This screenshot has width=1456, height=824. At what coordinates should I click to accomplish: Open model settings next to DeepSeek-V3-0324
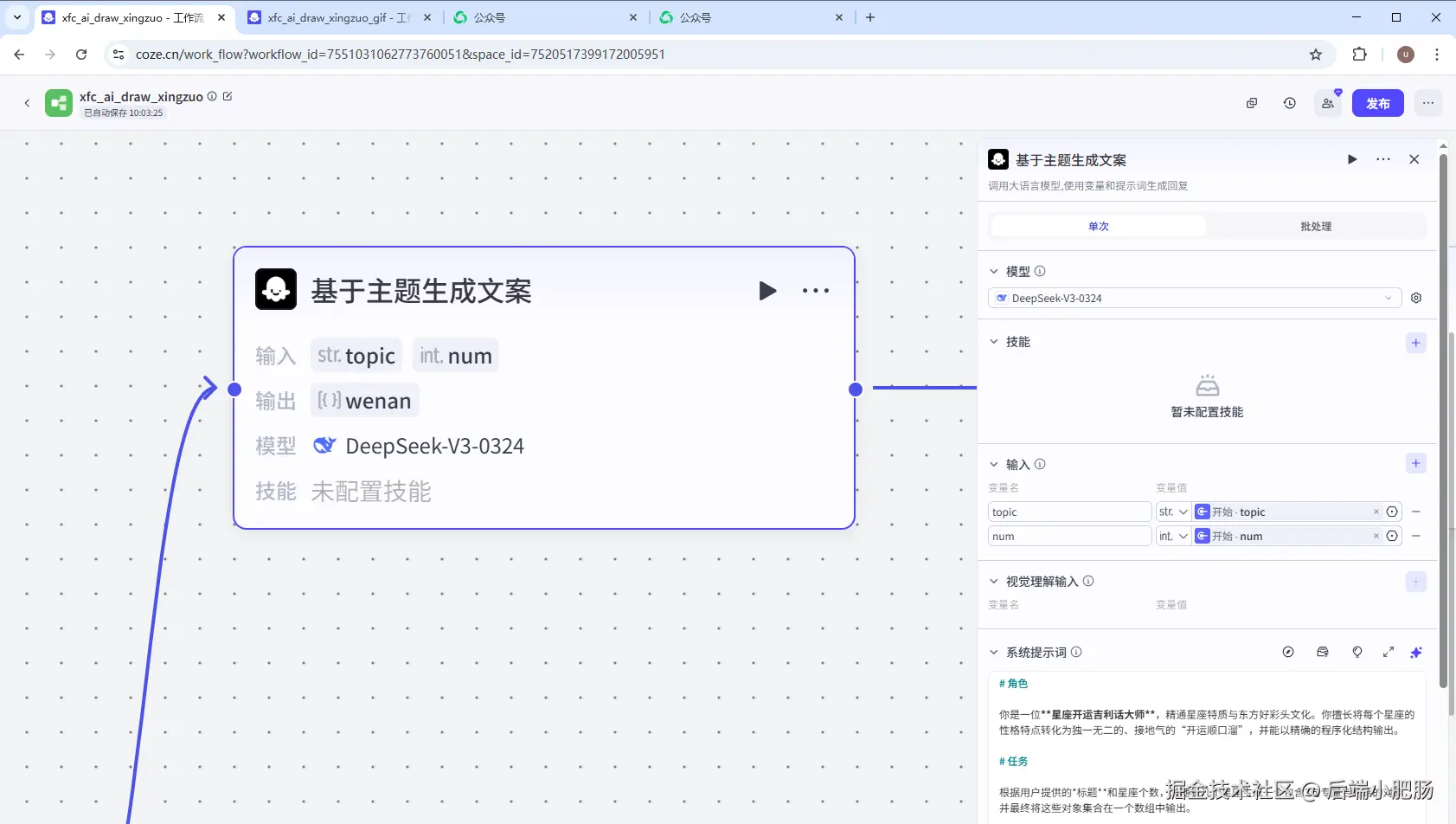pyautogui.click(x=1416, y=298)
